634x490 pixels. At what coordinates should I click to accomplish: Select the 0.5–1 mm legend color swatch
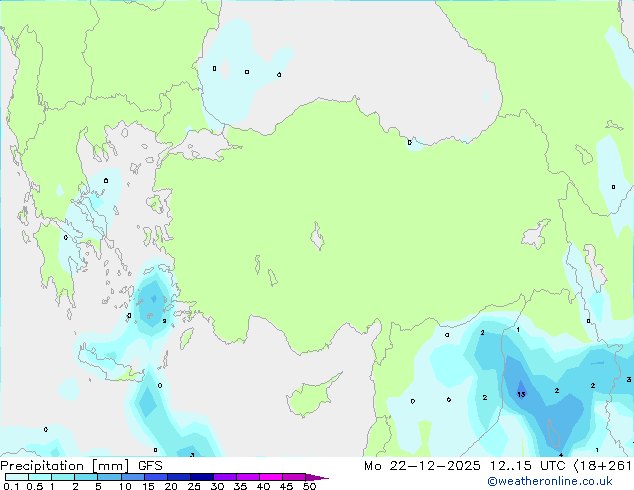40,477
